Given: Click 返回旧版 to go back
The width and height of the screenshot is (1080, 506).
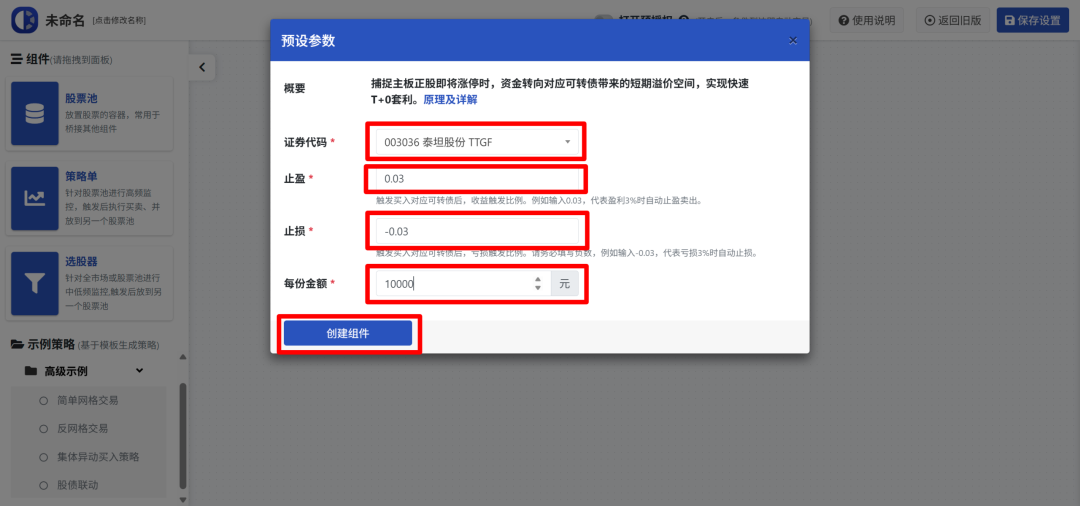Looking at the screenshot, I should click(953, 20).
